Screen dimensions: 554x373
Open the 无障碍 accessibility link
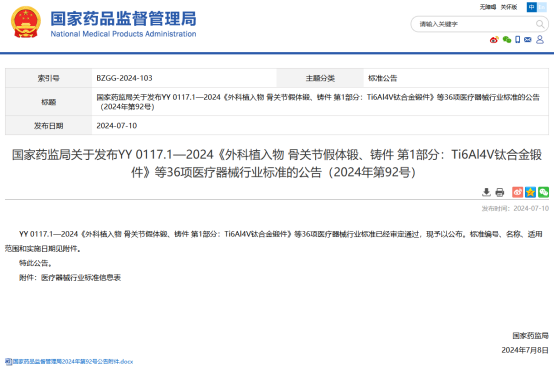488,7
